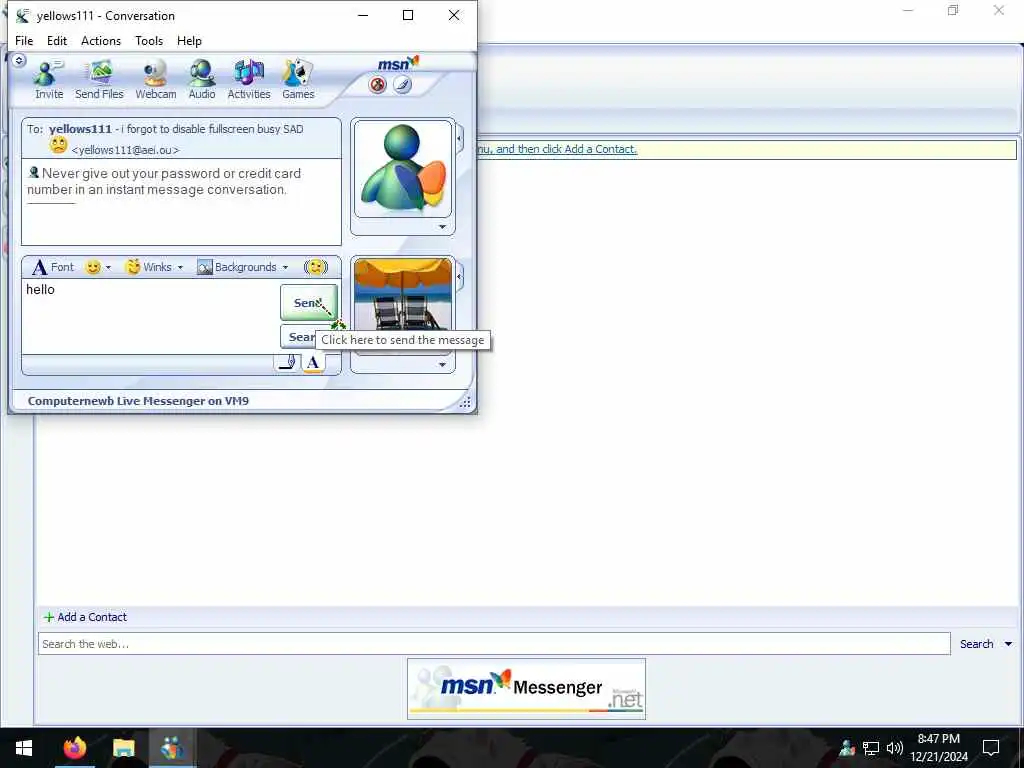Click Add a Contact in main window
1024x768 pixels.
click(x=86, y=617)
